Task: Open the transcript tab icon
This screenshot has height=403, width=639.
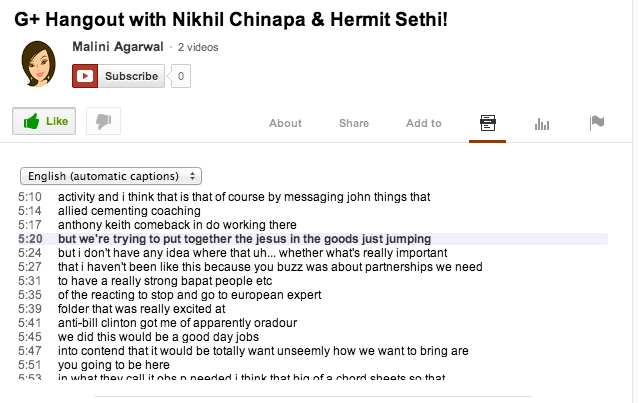Action: pyautogui.click(x=487, y=123)
